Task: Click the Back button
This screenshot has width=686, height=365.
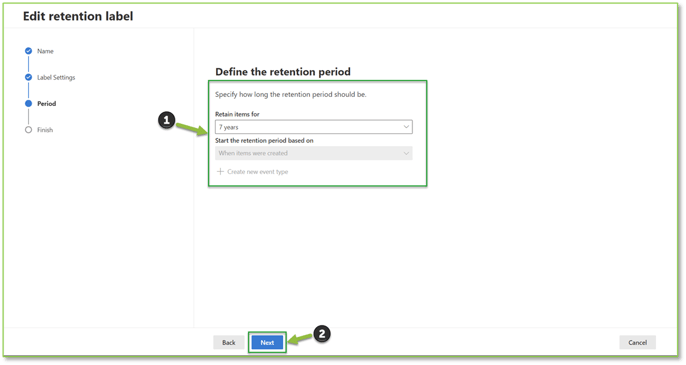Action: pyautogui.click(x=229, y=342)
